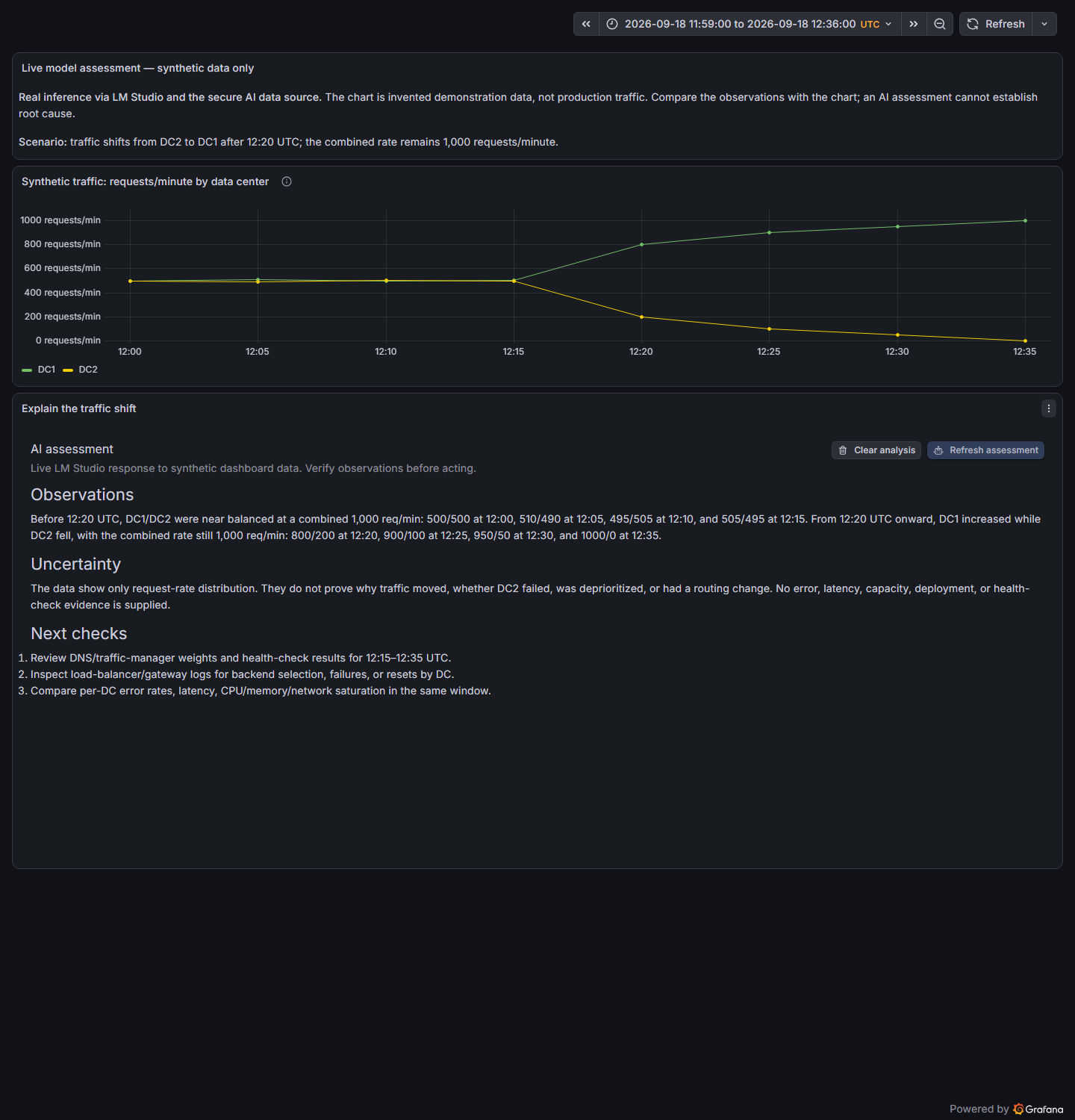Viewport: 1075px width, 1120px height.
Task: Zoom out time range magnifier icon
Action: click(940, 24)
